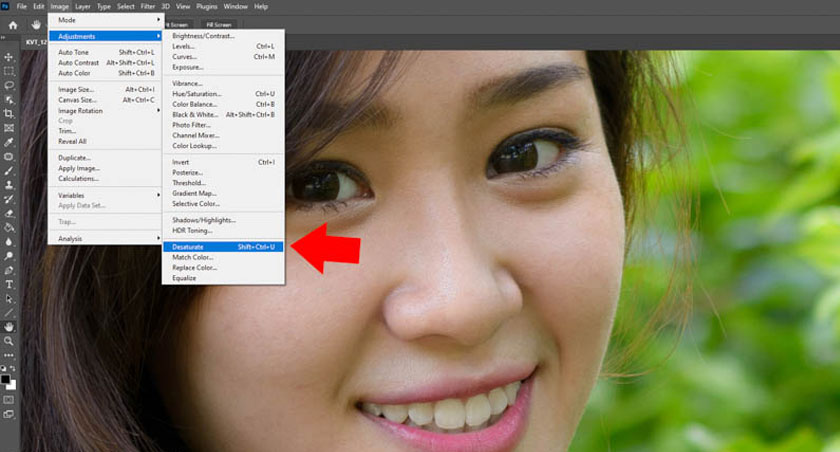Swap foreground and background colors
The height and width of the screenshot is (452, 840).
click(x=13, y=368)
